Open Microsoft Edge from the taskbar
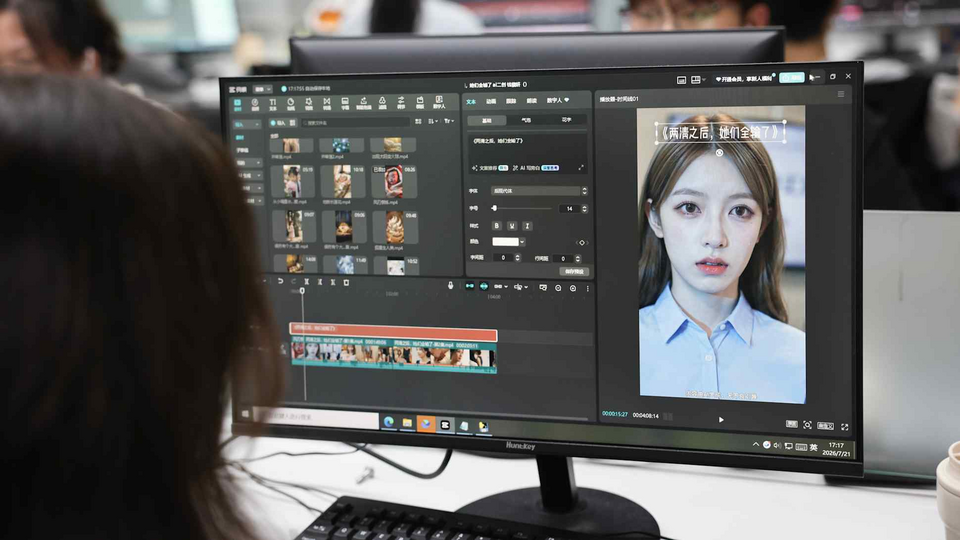Viewport: 960px width, 540px height. click(x=388, y=422)
